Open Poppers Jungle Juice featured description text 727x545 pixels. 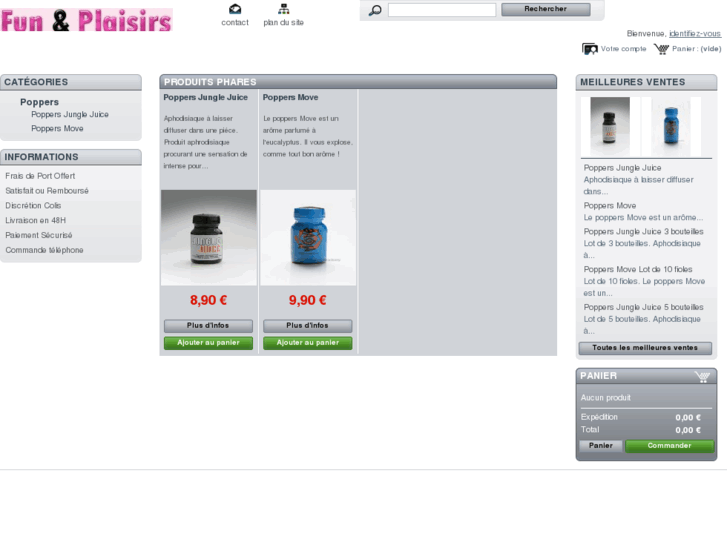tap(205, 142)
